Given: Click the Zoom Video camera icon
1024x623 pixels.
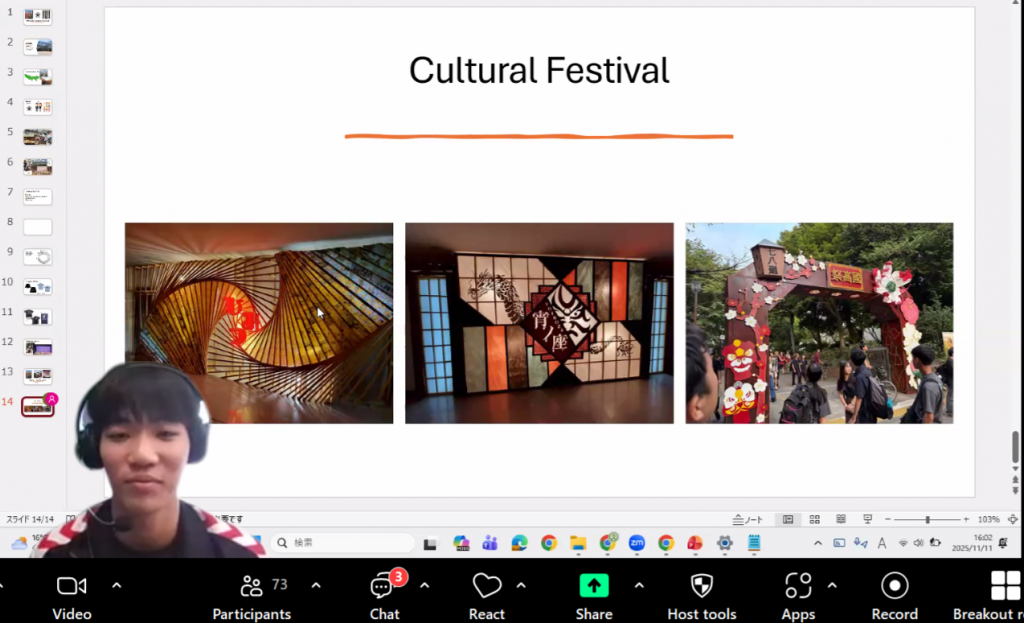Looking at the screenshot, I should click(x=72, y=586).
